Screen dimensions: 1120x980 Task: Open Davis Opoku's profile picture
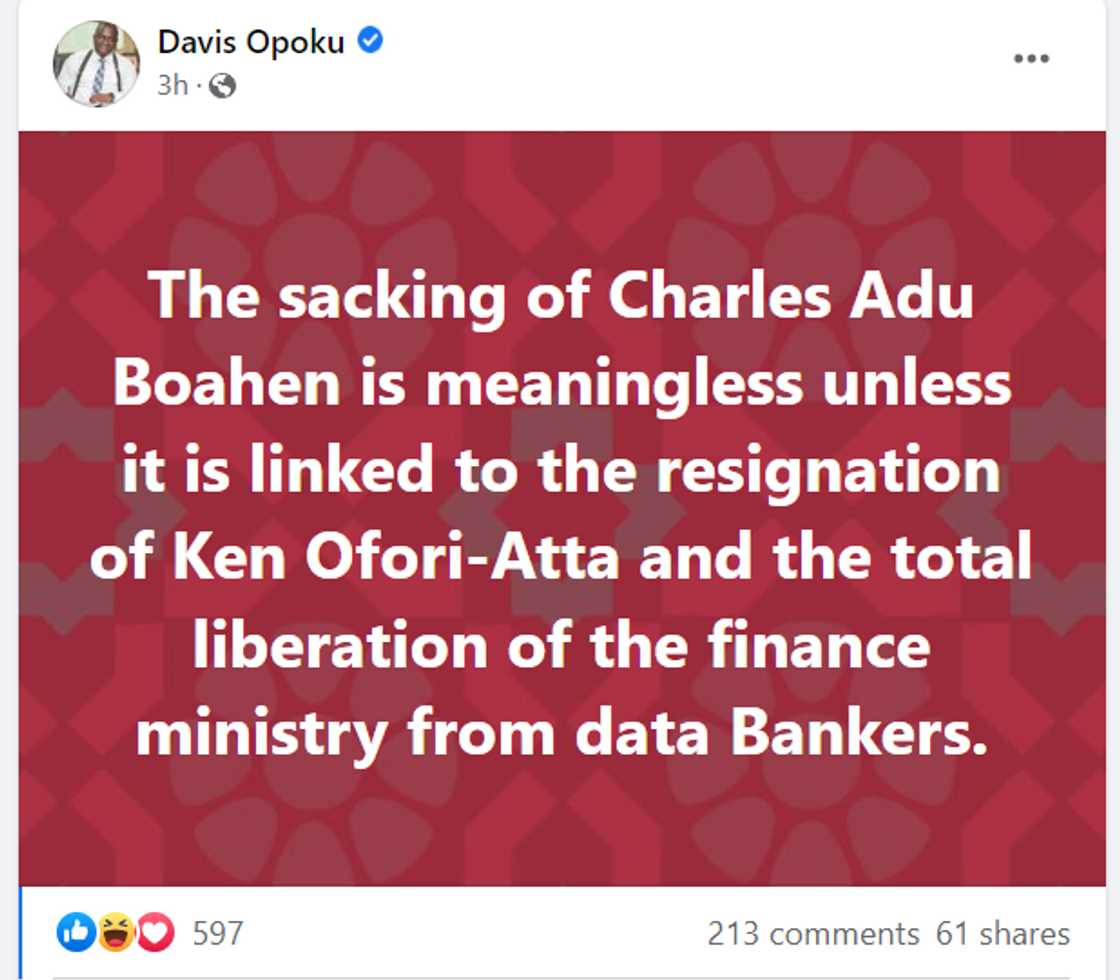pyautogui.click(x=97, y=60)
